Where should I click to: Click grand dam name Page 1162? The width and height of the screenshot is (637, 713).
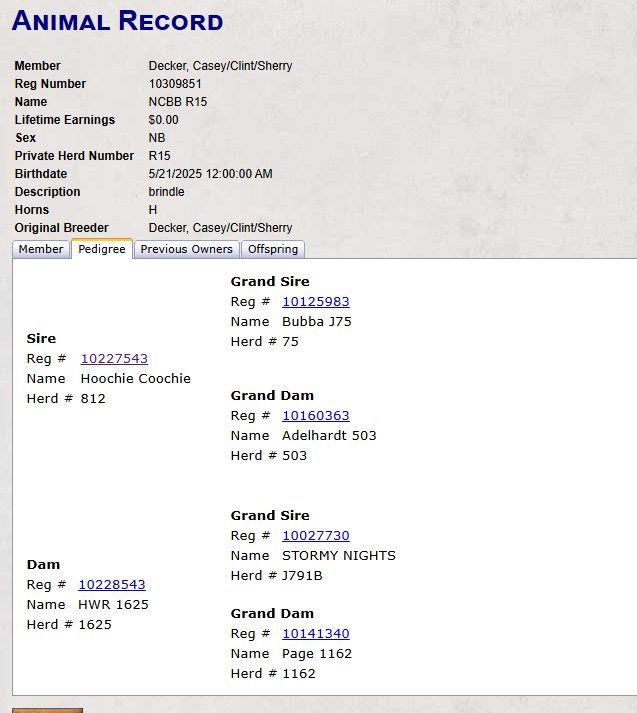tap(317, 653)
